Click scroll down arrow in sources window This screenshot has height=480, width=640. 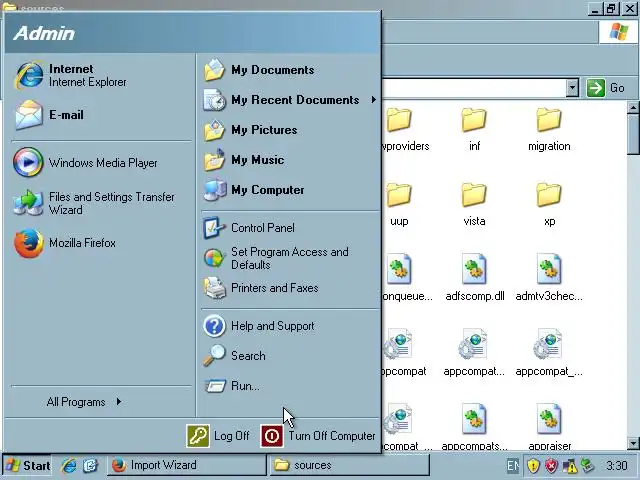coord(633,442)
